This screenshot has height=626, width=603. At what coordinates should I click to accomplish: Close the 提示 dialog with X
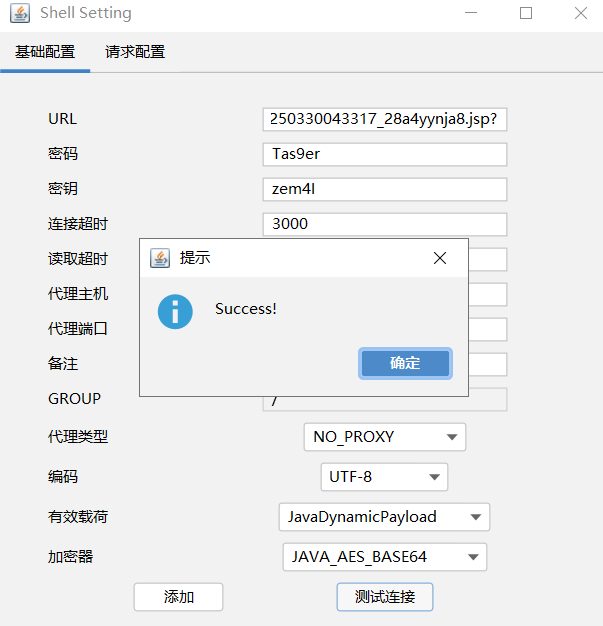[x=439, y=258]
